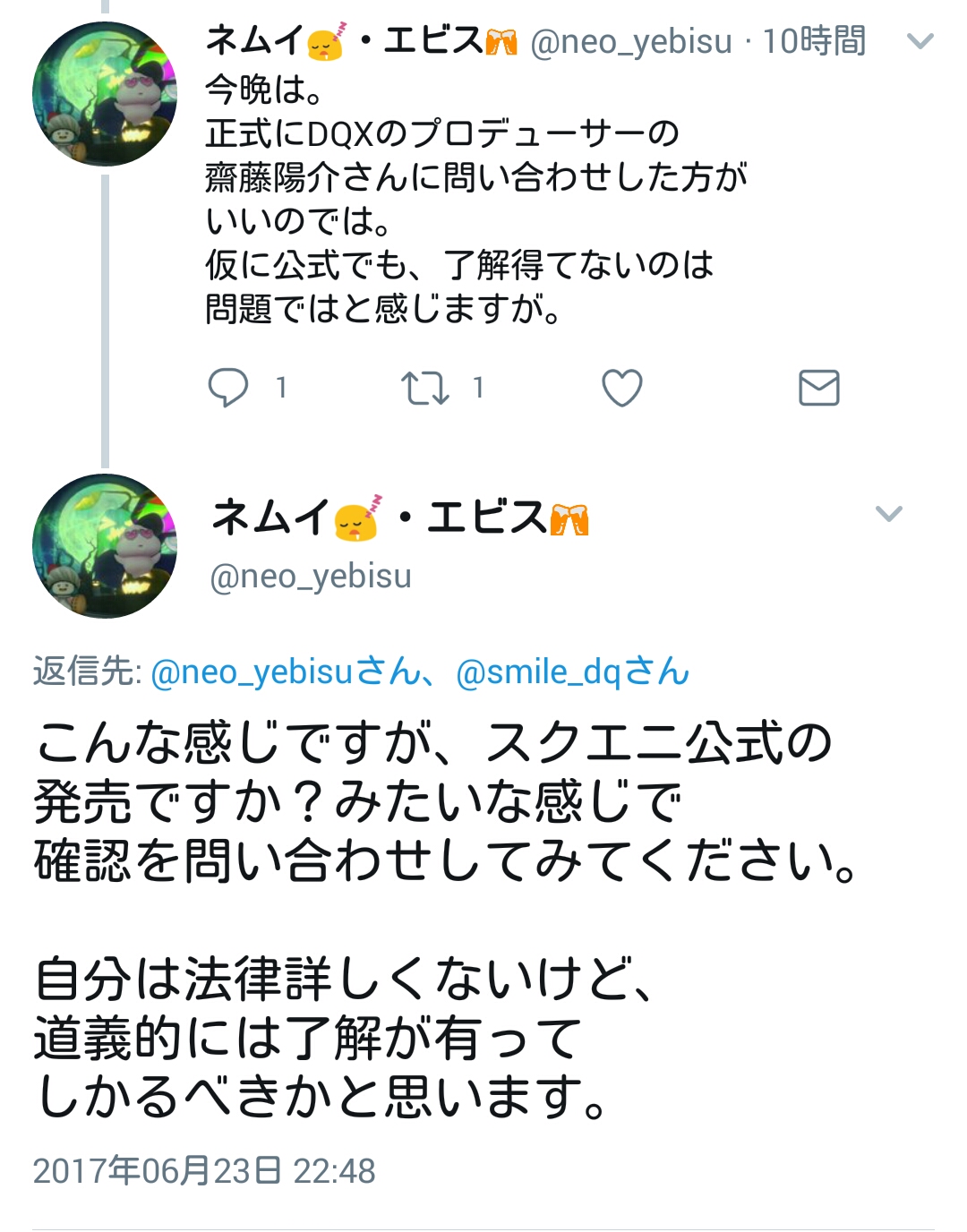Click the reply count number 1
Image resolution: width=967 pixels, height=1232 pixels.
pos(281,388)
